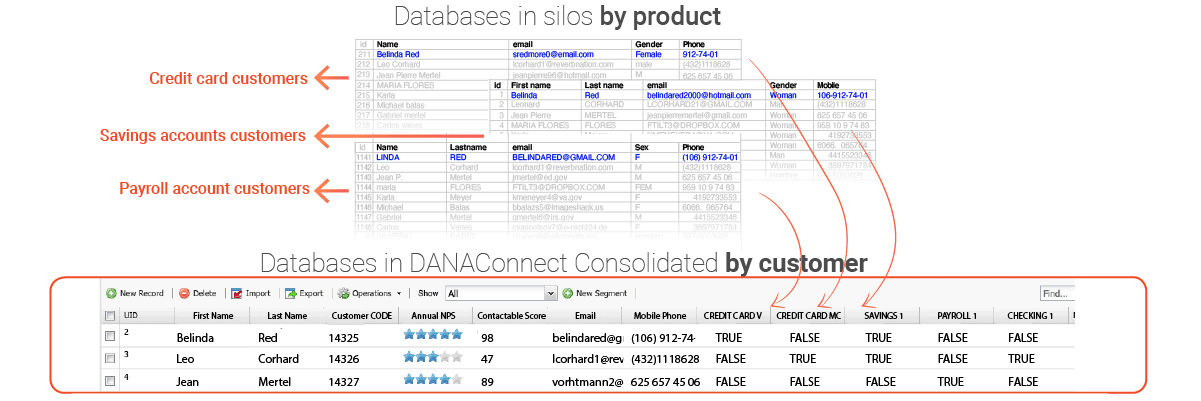The height and width of the screenshot is (401, 1201).
Task: Click Jean's SAVINGS 1 value FALSE
Action: (x=880, y=382)
